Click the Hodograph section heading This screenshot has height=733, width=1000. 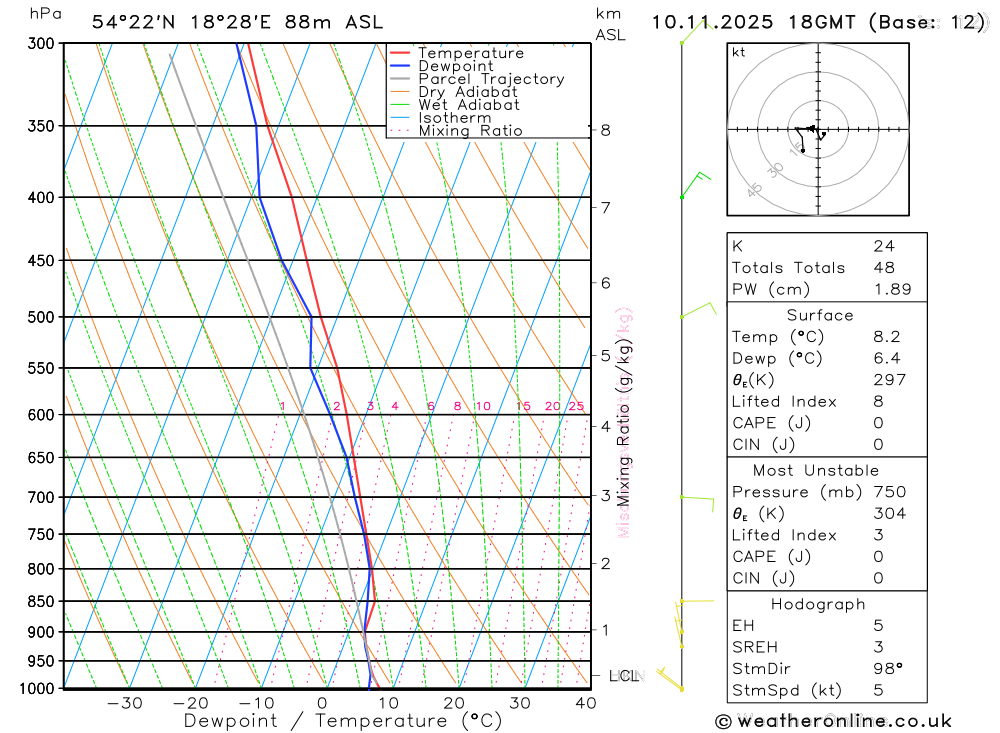[x=818, y=604]
